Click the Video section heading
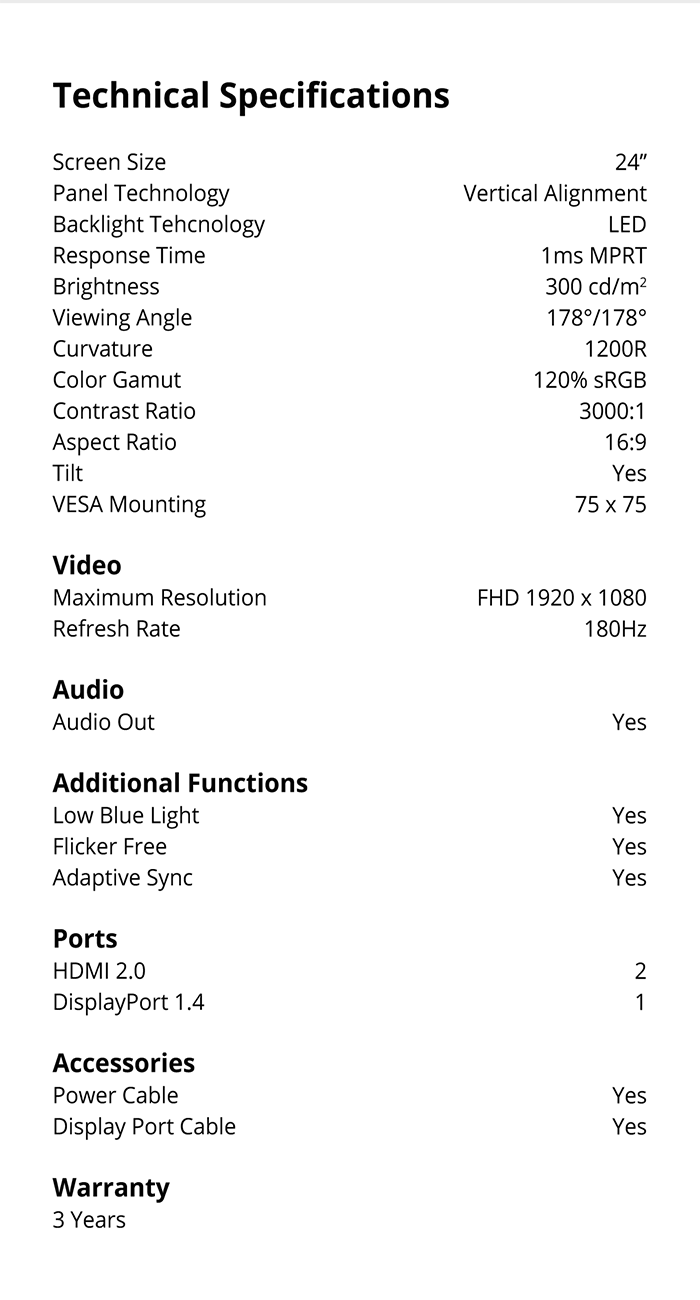This screenshot has height=1300, width=700. (x=87, y=565)
